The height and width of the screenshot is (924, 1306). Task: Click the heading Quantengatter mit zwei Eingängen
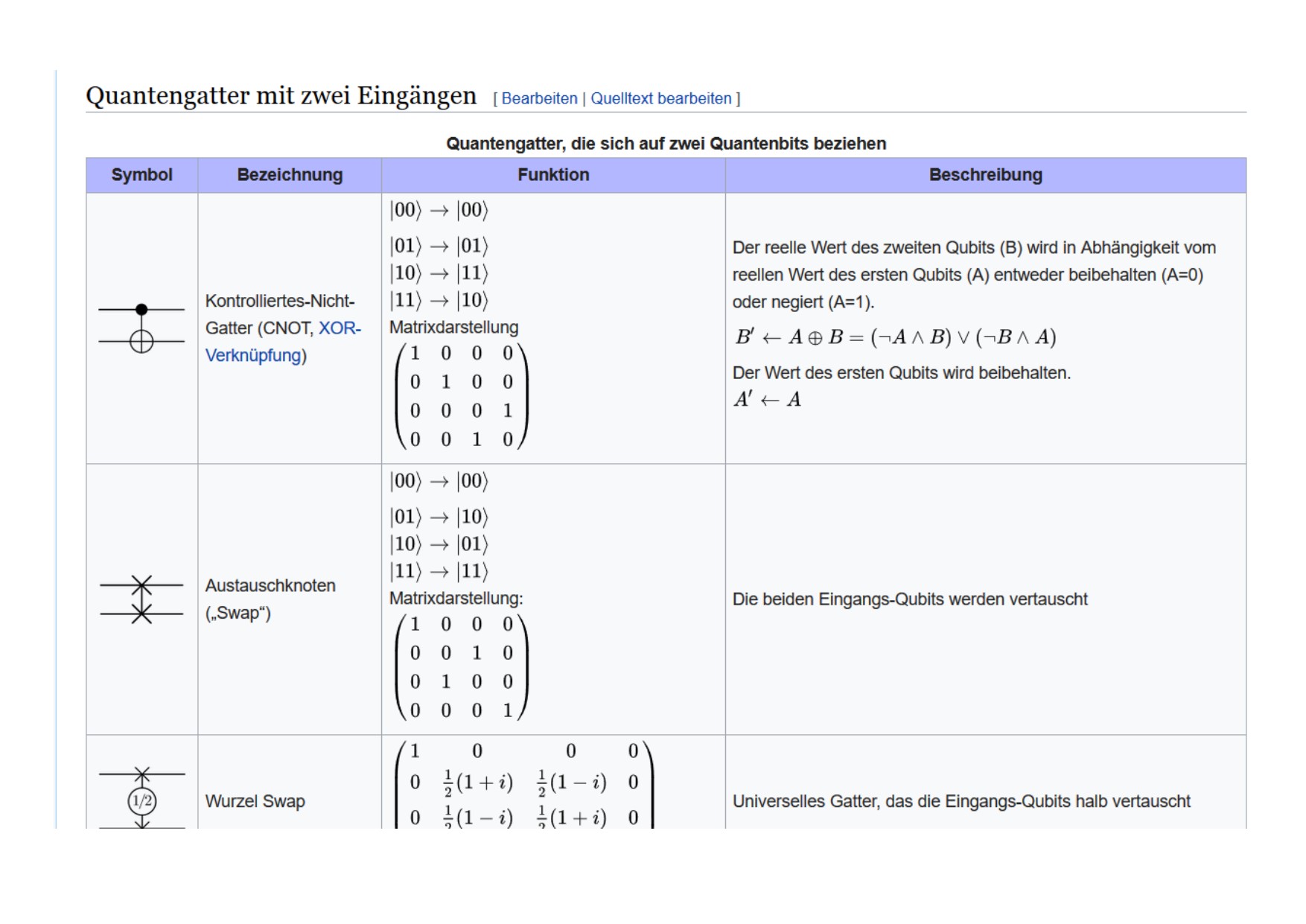point(281,96)
